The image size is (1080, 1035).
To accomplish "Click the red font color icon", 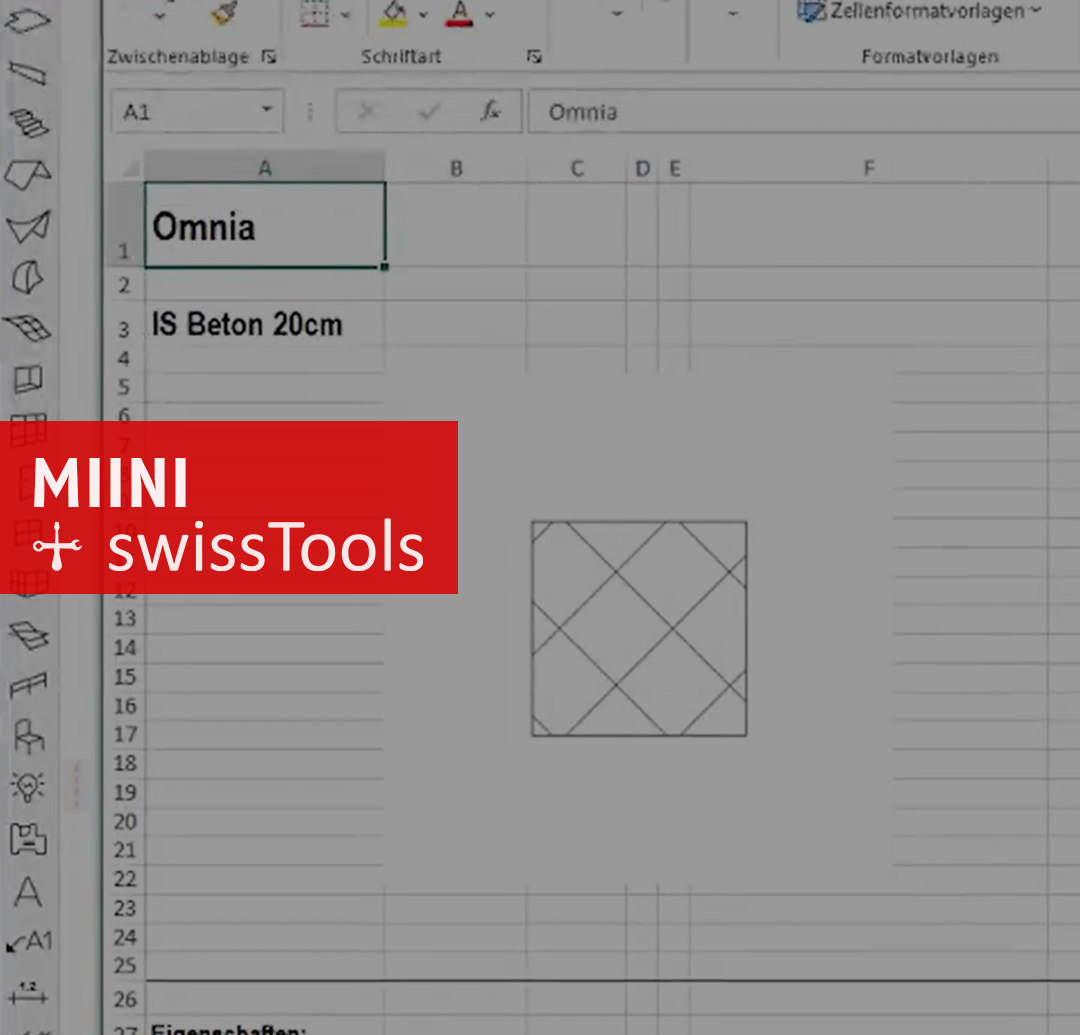I will coord(459,13).
